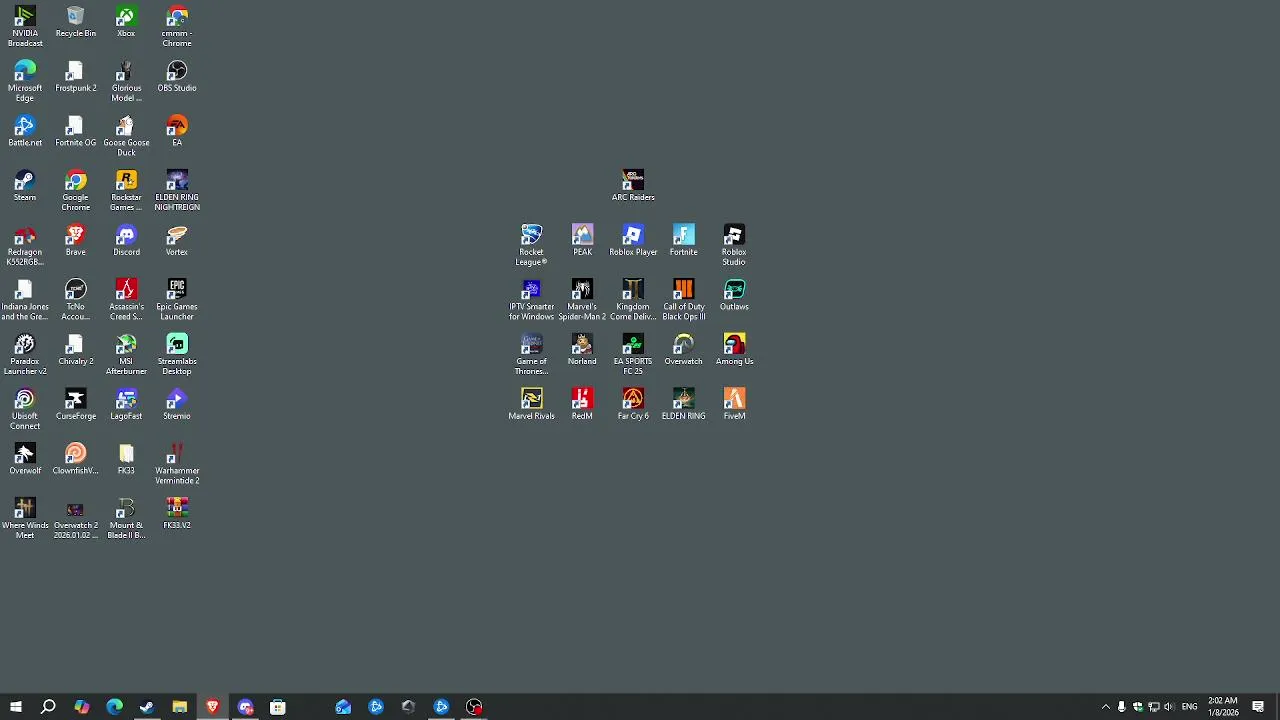Select the Ubisoft Connect desktop icon

point(25,410)
